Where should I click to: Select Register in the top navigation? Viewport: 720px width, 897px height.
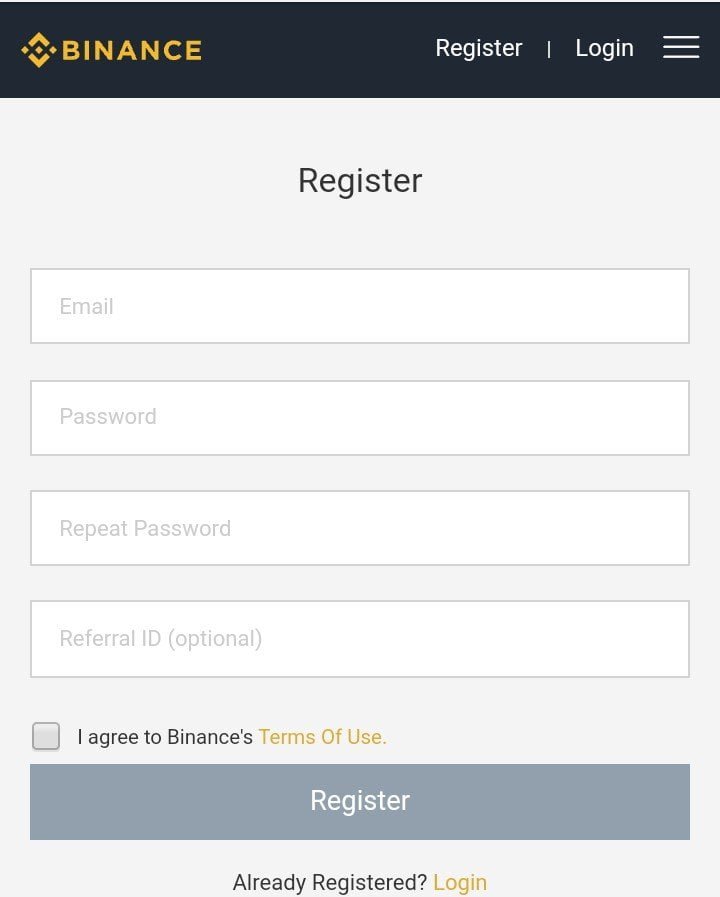tap(479, 48)
